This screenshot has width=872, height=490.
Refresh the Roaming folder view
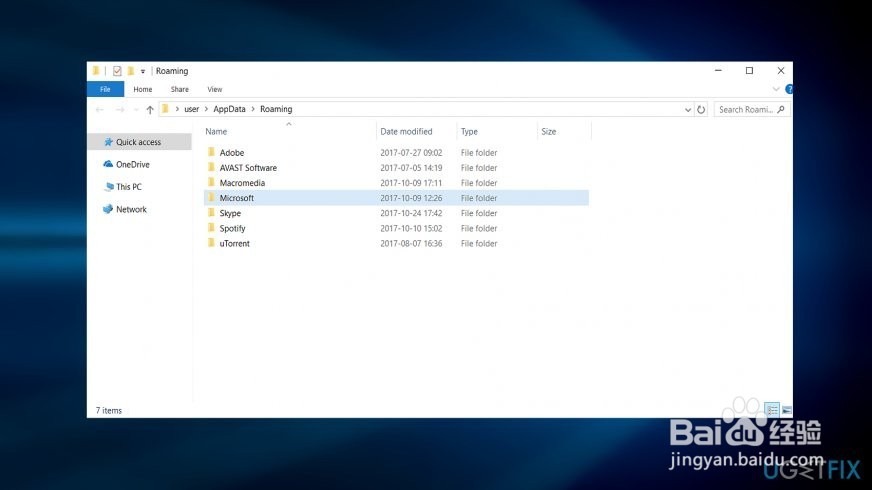pyautogui.click(x=701, y=110)
